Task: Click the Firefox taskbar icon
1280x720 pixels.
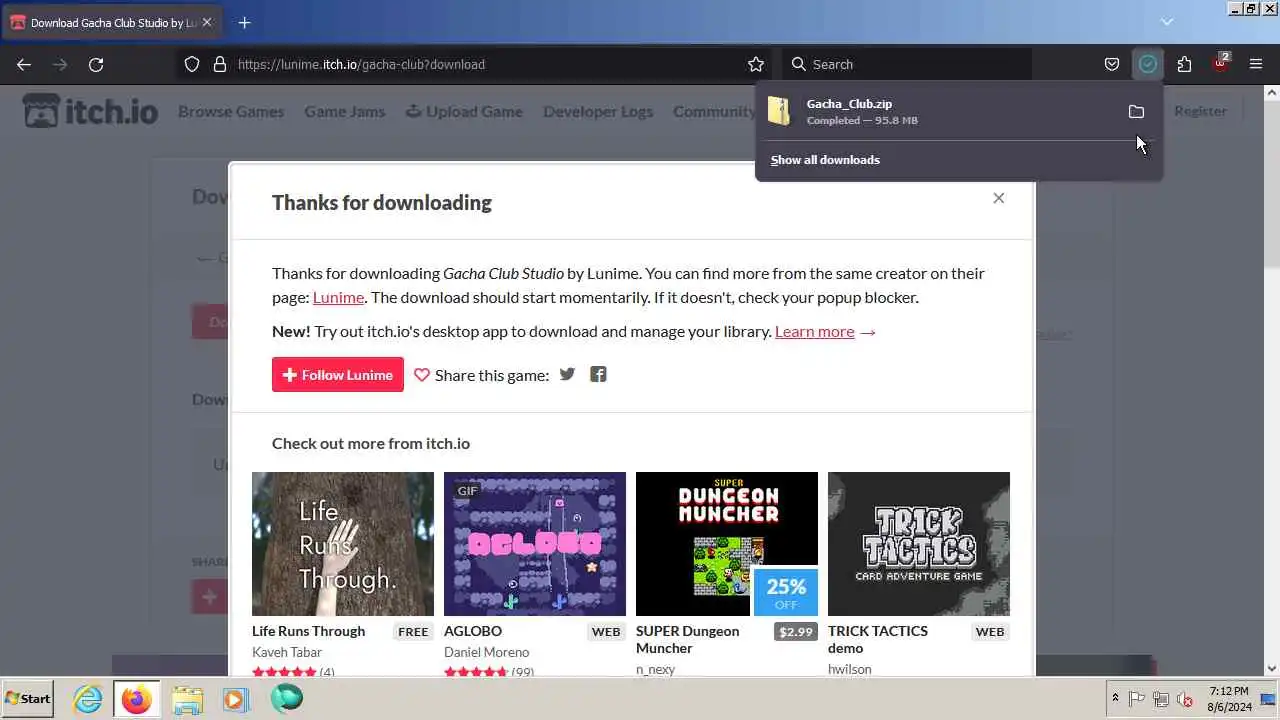Action: click(136, 699)
